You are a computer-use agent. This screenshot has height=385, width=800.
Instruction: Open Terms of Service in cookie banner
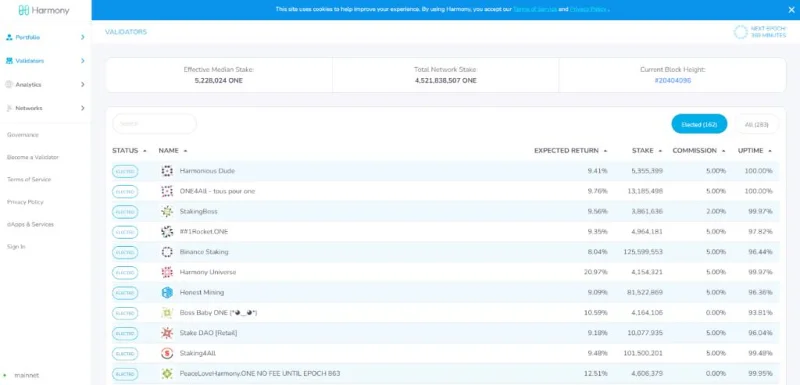click(x=535, y=9)
